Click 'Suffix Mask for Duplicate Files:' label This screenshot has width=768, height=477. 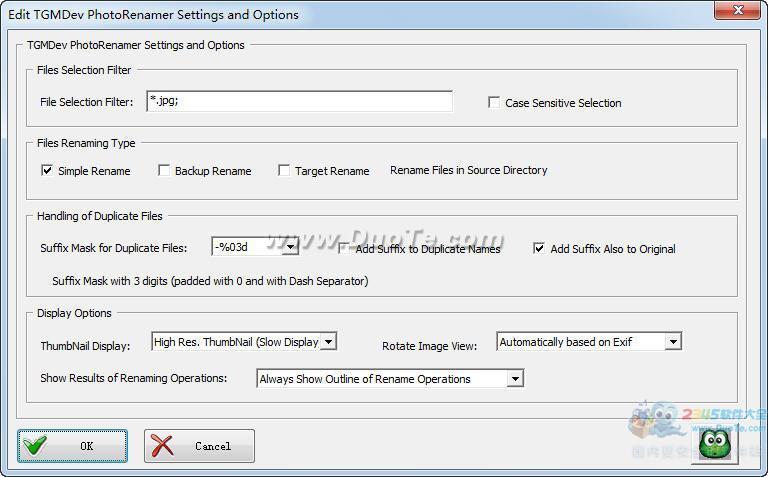coord(114,248)
